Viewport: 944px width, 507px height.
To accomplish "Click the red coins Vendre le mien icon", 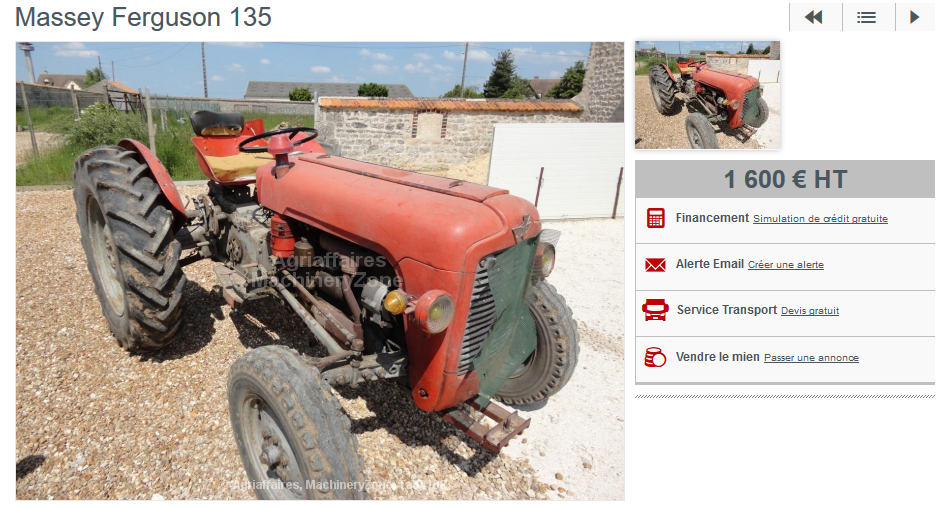I will coord(656,357).
